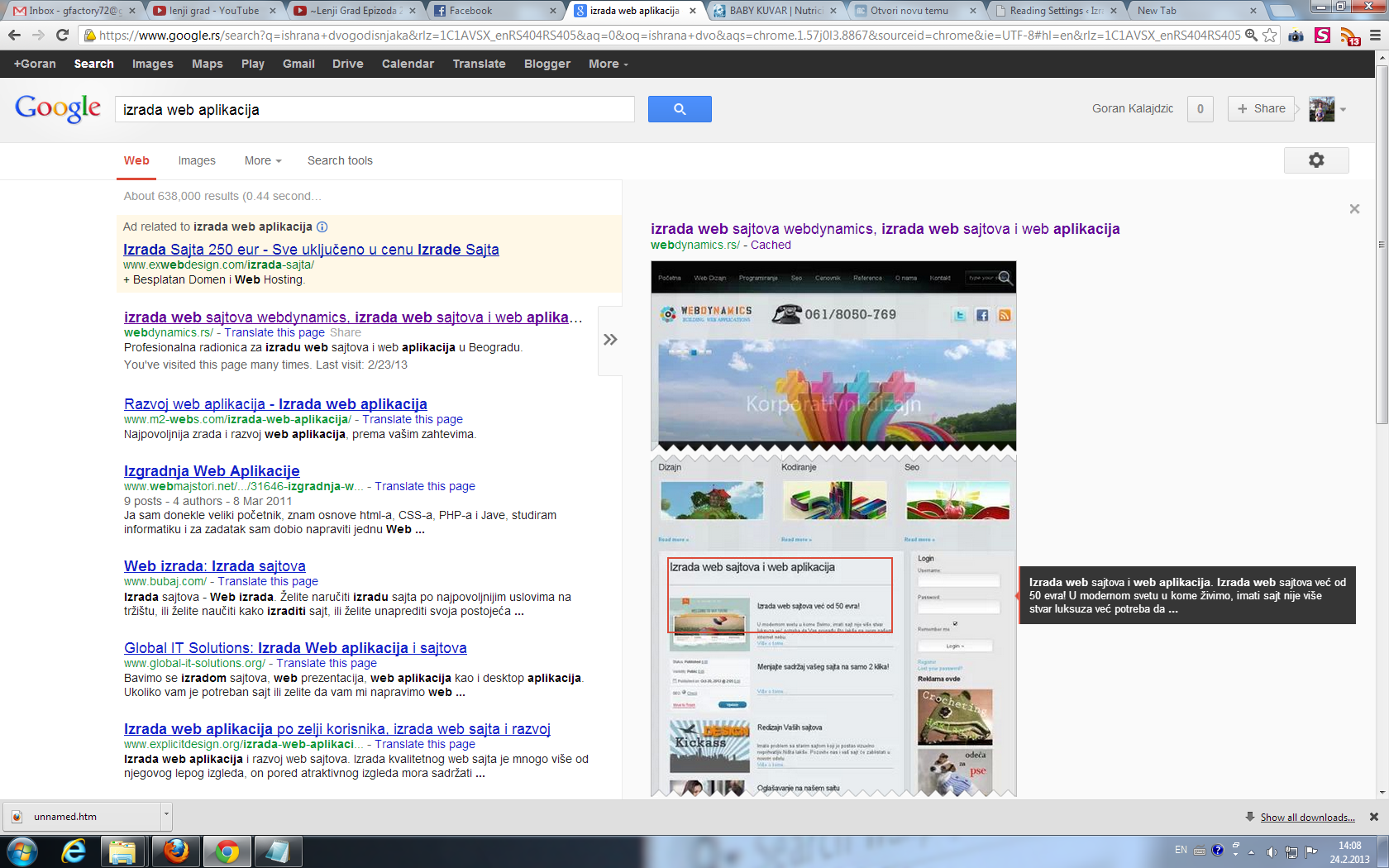Viewport: 1389px width, 868px height.
Task: Switch to the BABY KUVAR tab
Action: point(775,11)
